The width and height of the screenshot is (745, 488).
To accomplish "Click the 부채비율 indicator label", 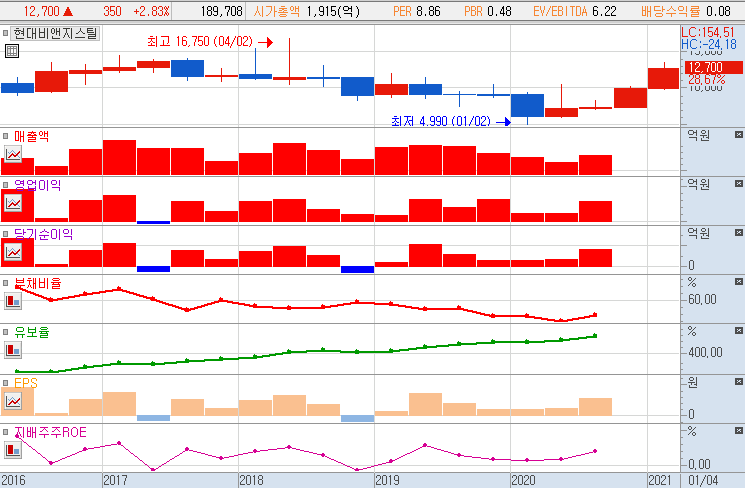I will pyautogui.click(x=38, y=283).
